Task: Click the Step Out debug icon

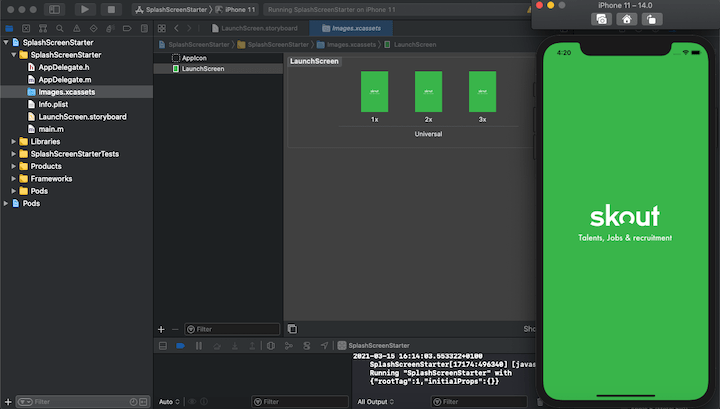Action: pyautogui.click(x=252, y=346)
